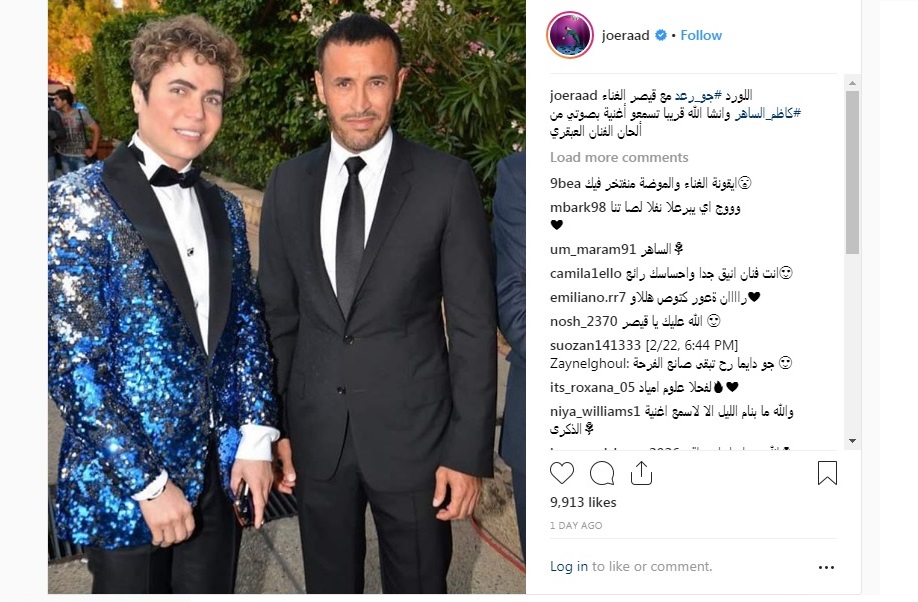
Task: Click the Log in link
Action: pyautogui.click(x=568, y=566)
